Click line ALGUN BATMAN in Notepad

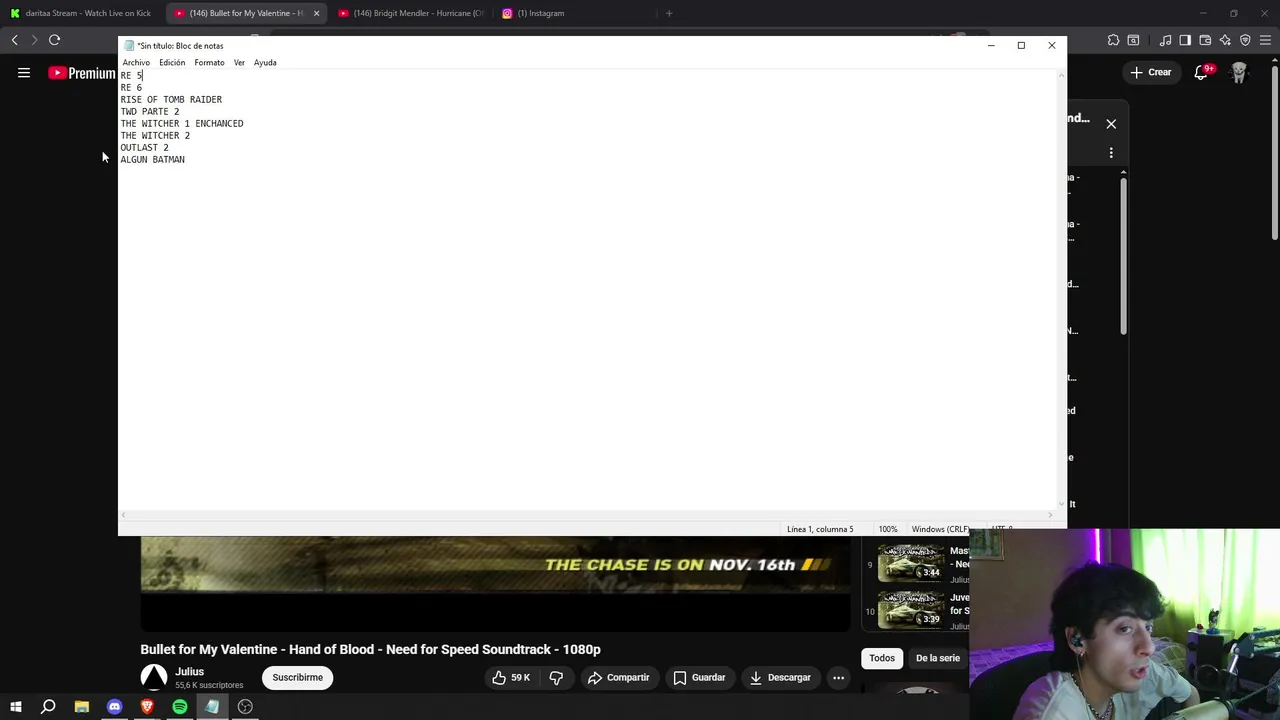(x=153, y=160)
